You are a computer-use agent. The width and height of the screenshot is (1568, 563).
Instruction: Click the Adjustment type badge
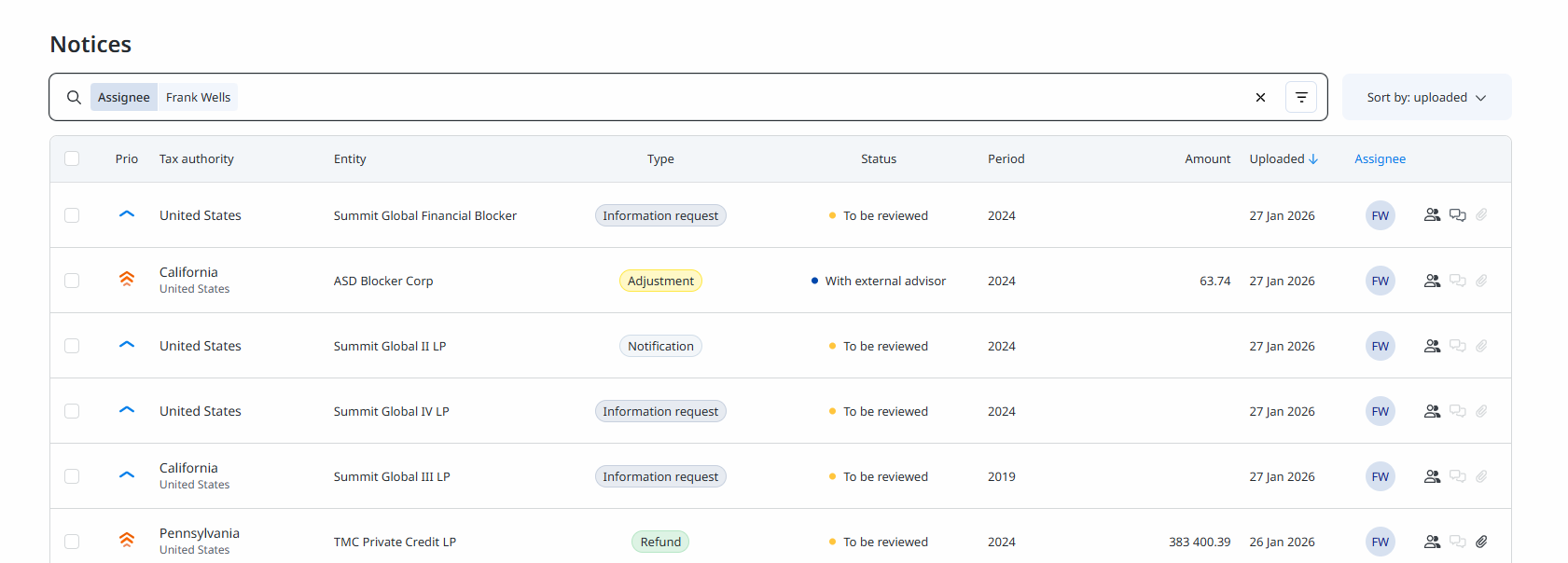[x=660, y=281]
